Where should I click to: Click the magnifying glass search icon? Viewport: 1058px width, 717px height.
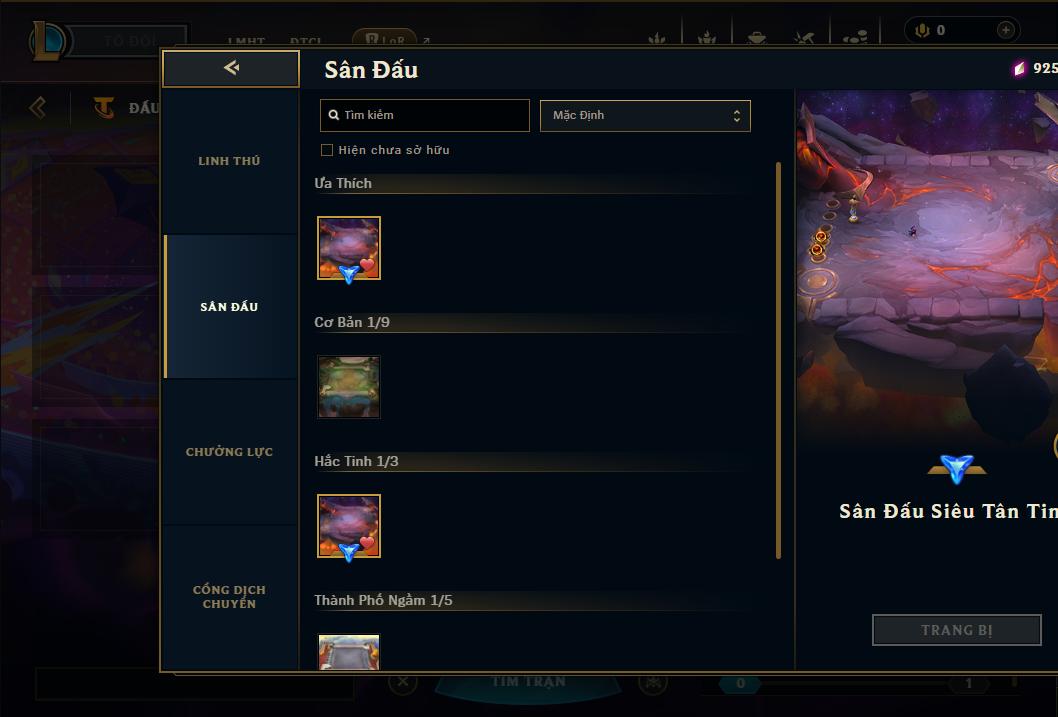point(333,115)
